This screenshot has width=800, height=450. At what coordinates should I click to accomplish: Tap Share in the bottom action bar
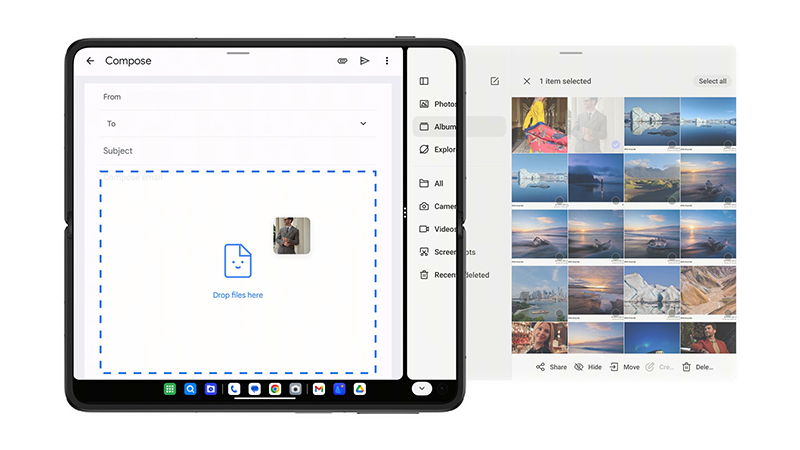(x=551, y=367)
